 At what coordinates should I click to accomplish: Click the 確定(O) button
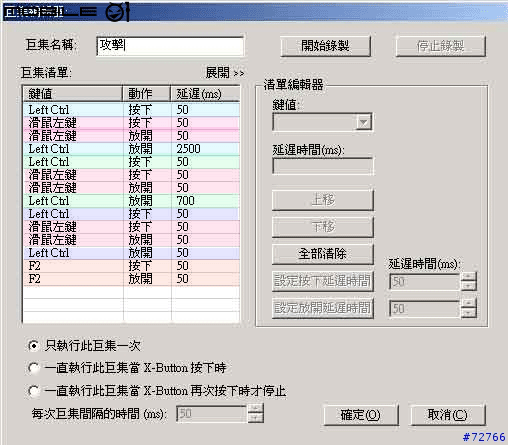[361, 415]
